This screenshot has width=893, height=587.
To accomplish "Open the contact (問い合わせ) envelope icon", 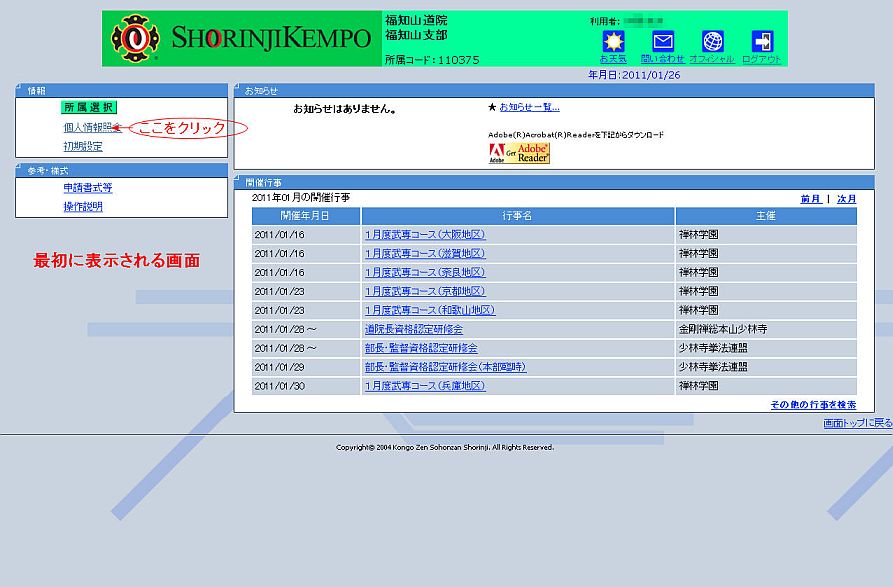I will click(662, 42).
